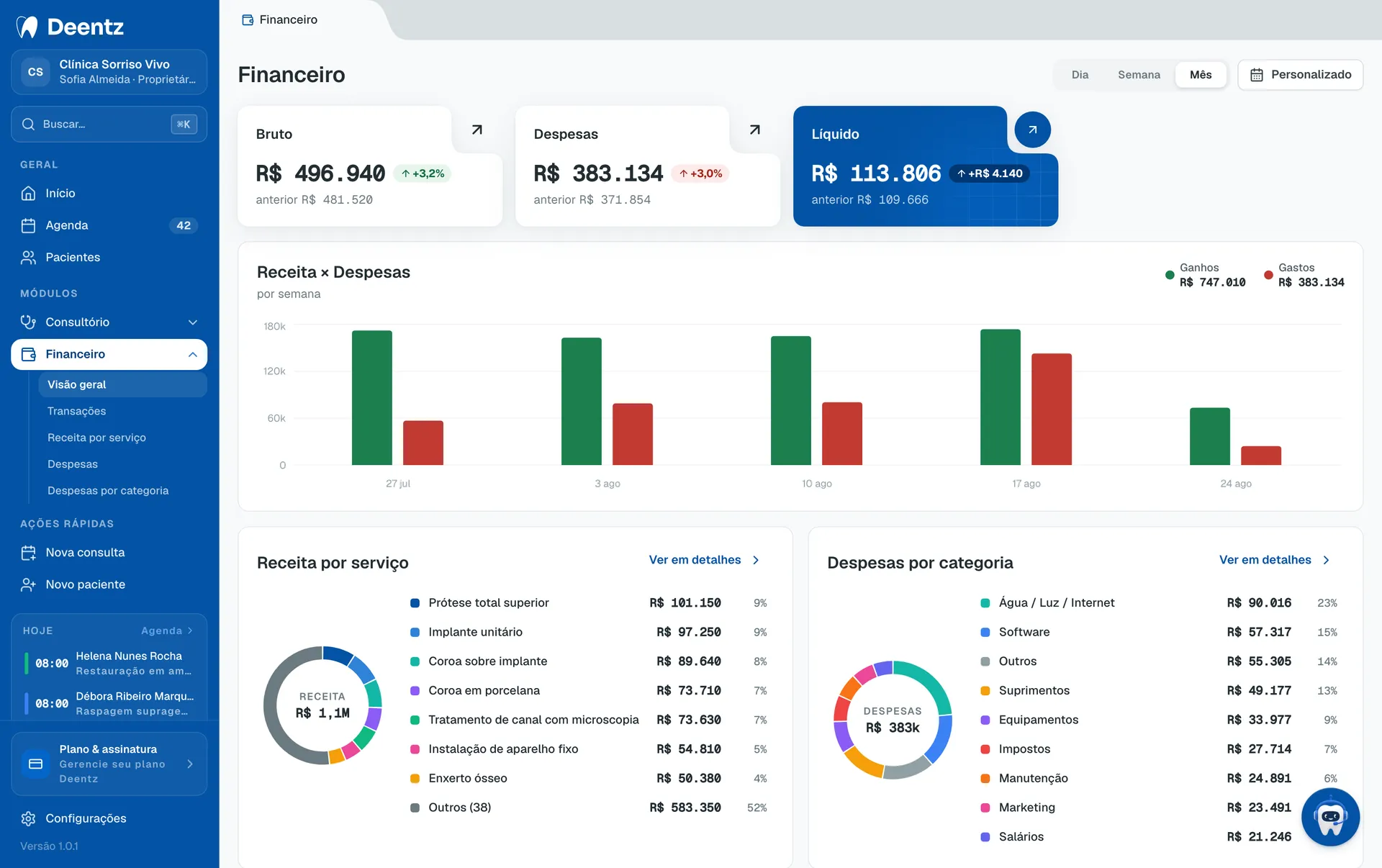
Task: Expand the Consultório module chevron
Action: (192, 322)
